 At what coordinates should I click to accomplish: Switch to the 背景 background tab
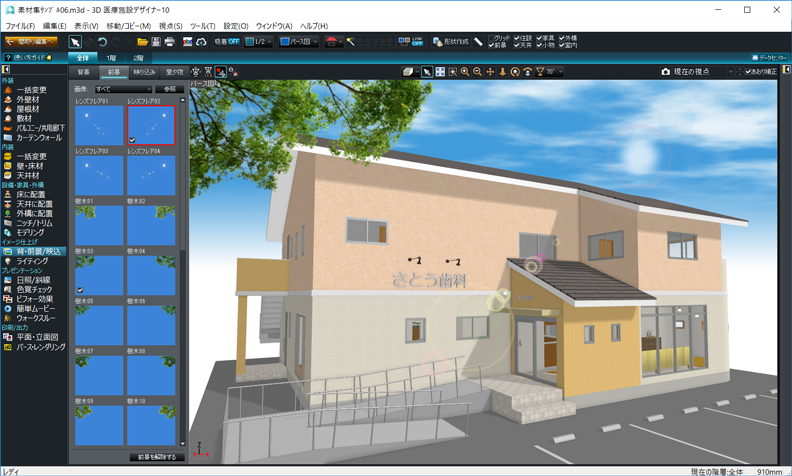pos(83,72)
